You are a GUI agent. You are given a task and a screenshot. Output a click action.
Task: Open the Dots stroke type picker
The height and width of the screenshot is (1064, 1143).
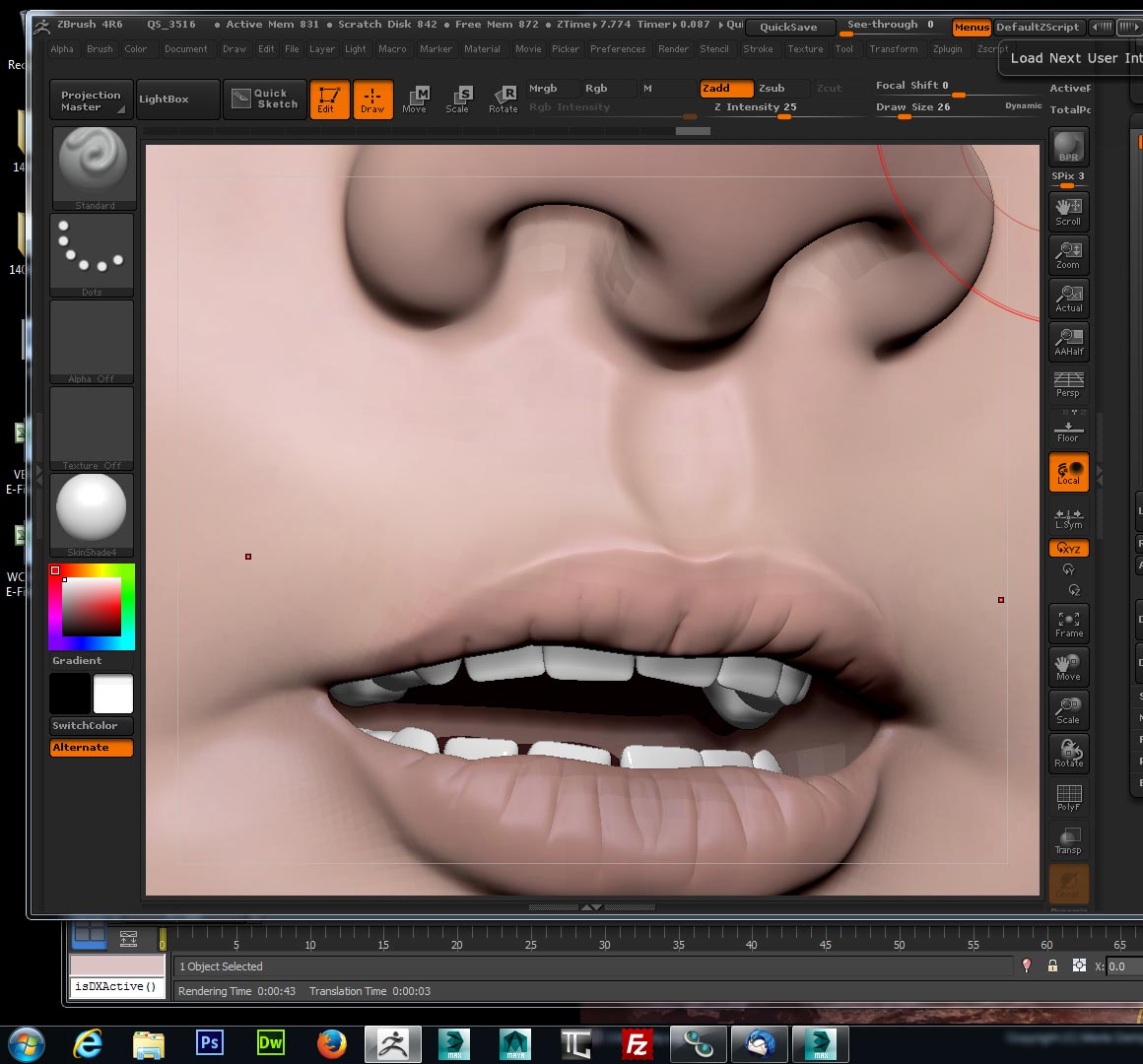[x=92, y=254]
